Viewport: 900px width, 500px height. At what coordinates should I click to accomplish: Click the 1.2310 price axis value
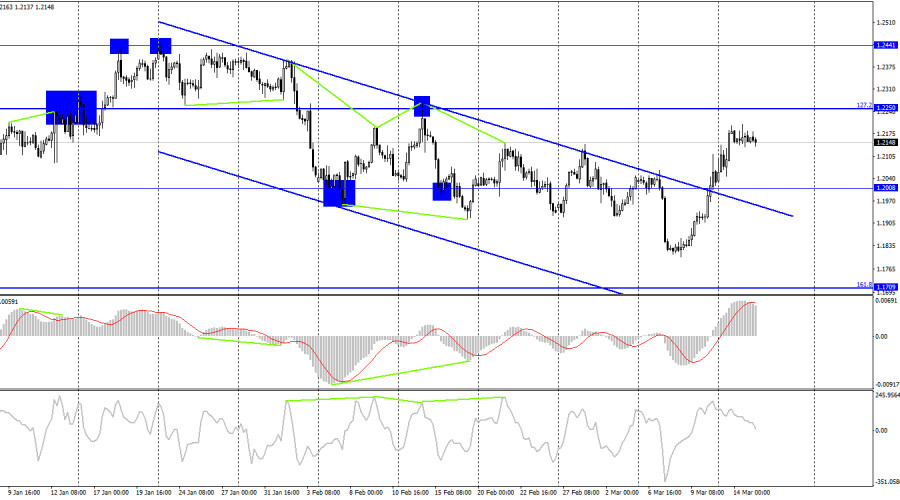(x=886, y=89)
